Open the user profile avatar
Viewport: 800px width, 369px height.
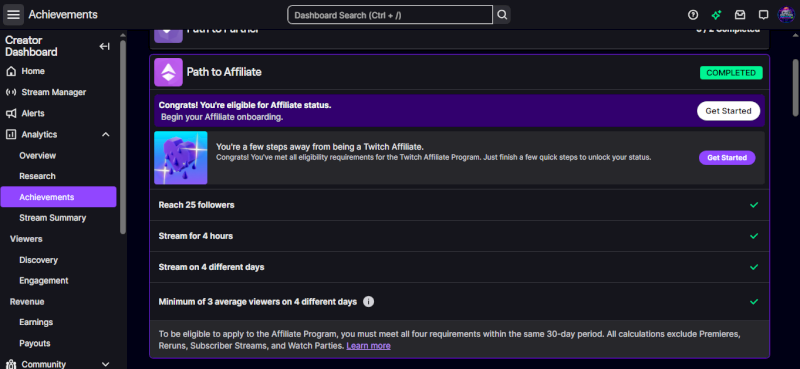786,15
